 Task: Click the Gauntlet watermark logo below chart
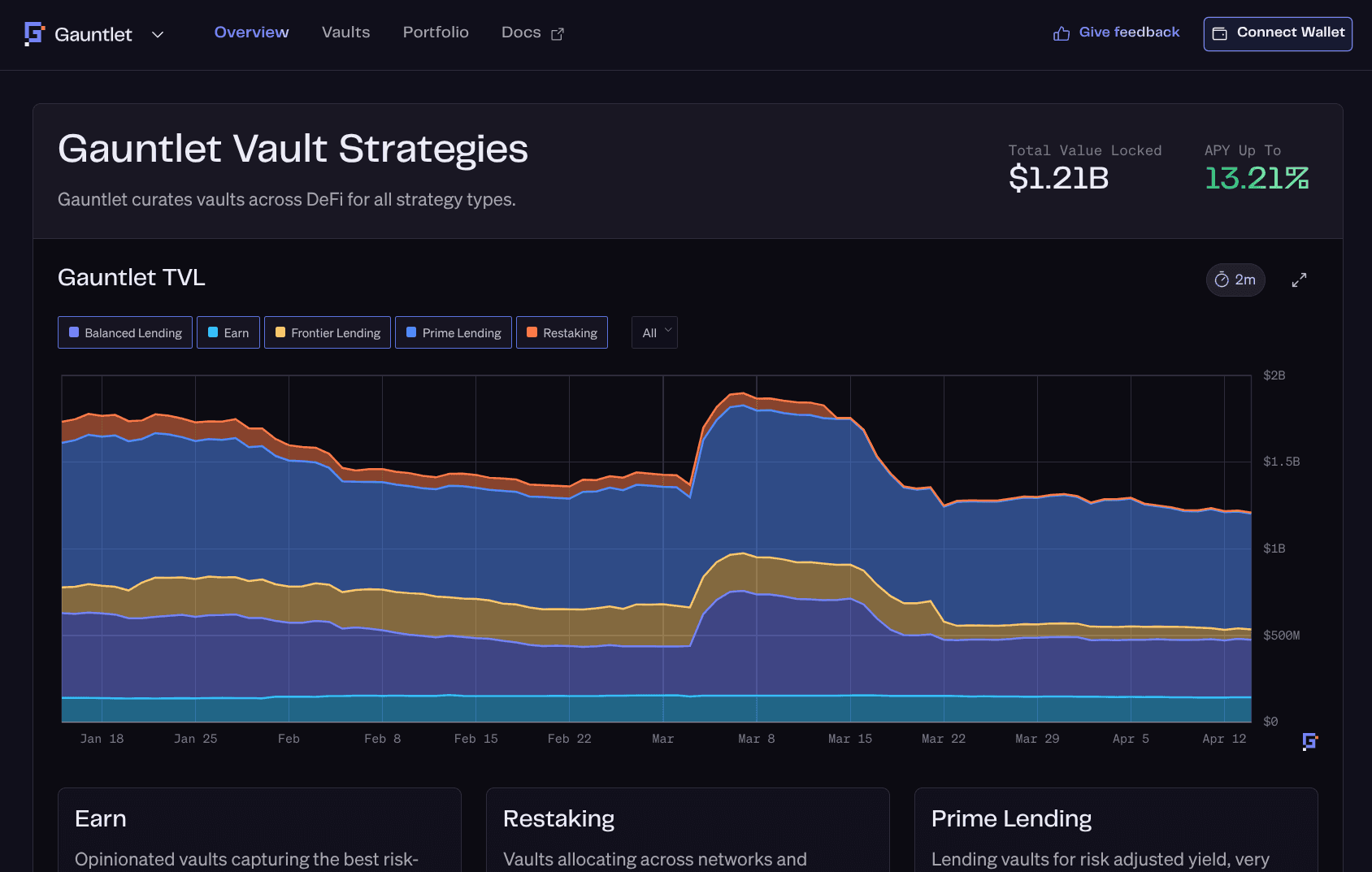1309,741
